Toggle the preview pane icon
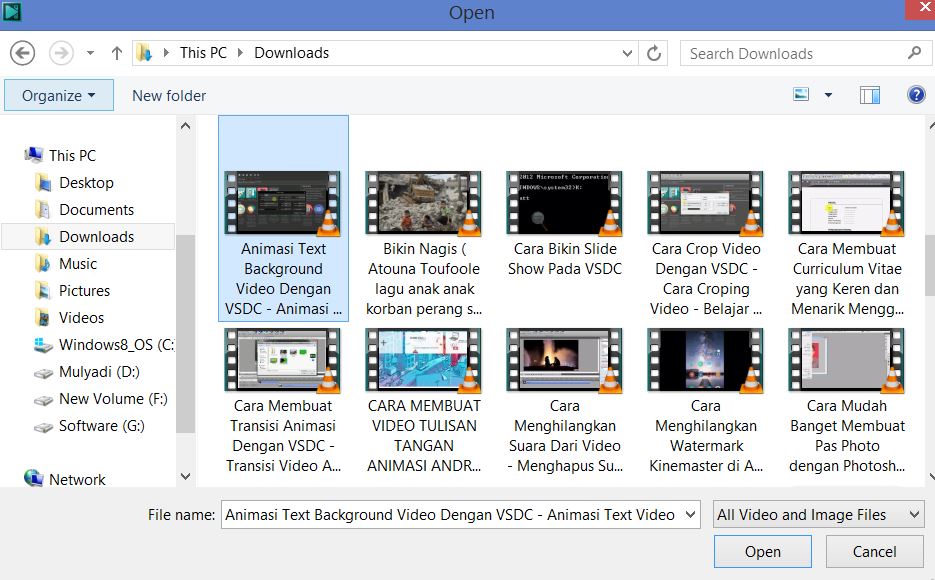The height and width of the screenshot is (580, 935). pyautogui.click(x=869, y=95)
